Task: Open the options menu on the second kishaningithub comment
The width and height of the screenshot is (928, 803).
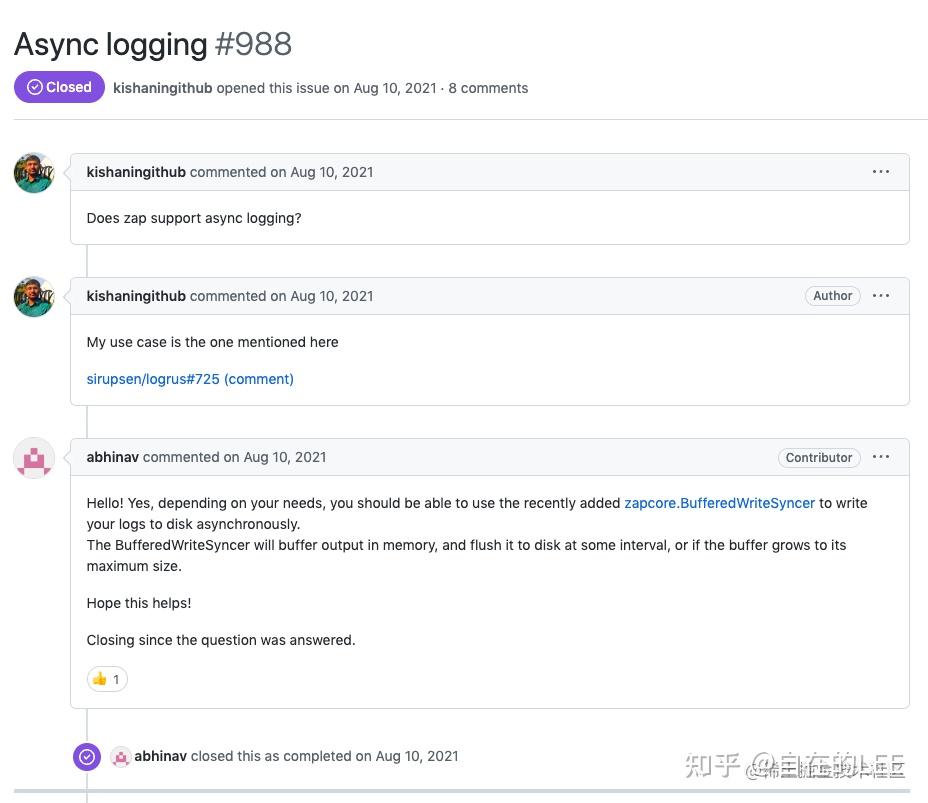Action: [x=881, y=295]
